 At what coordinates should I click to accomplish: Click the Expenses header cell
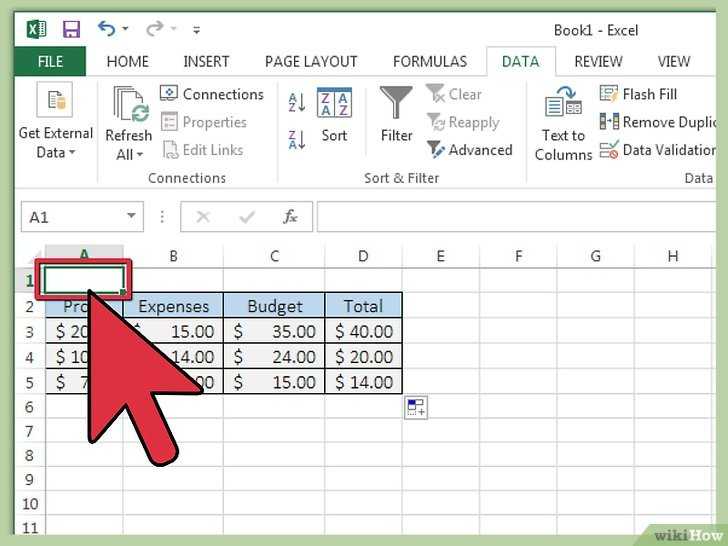click(x=173, y=306)
